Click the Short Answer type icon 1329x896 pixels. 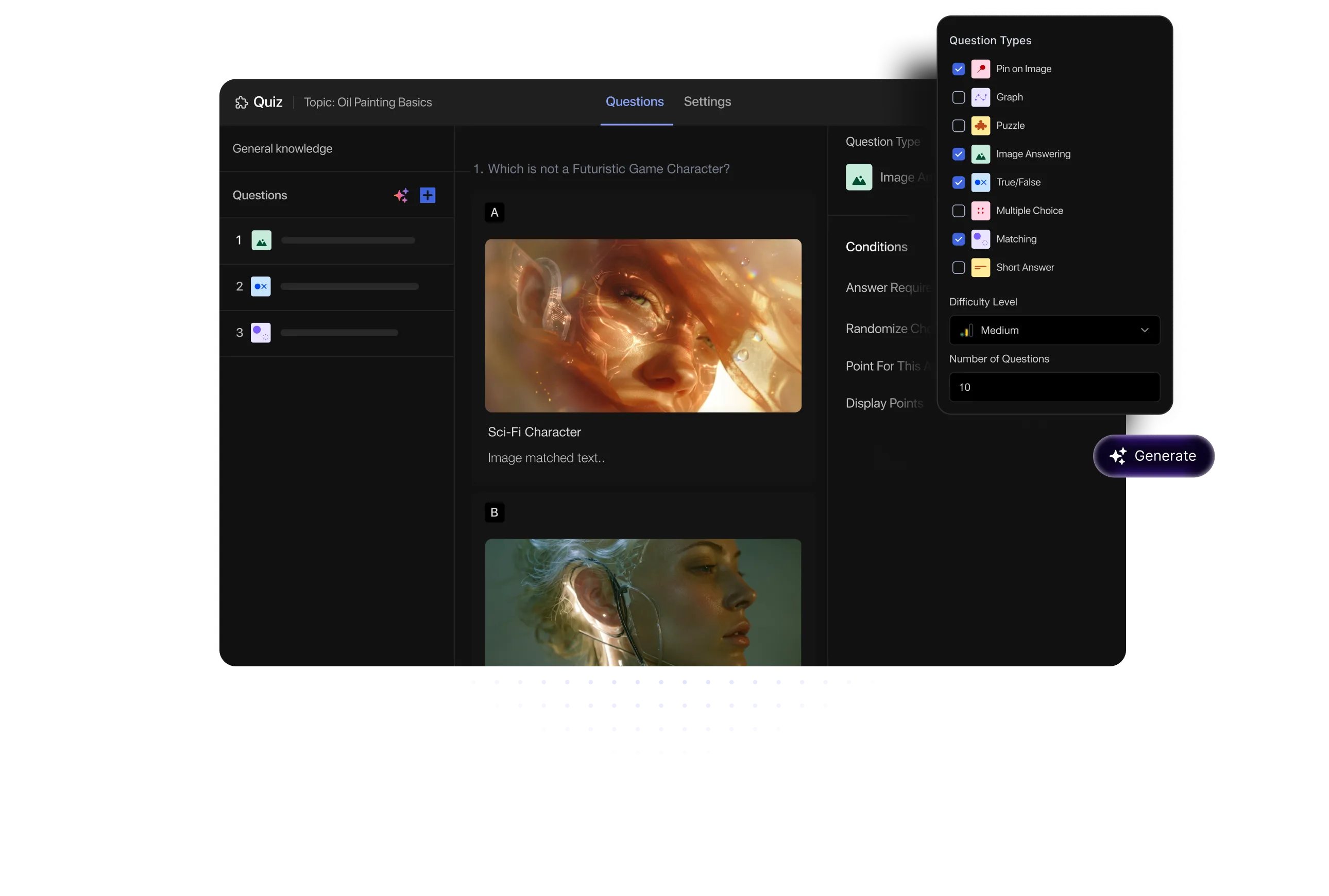pyautogui.click(x=980, y=267)
